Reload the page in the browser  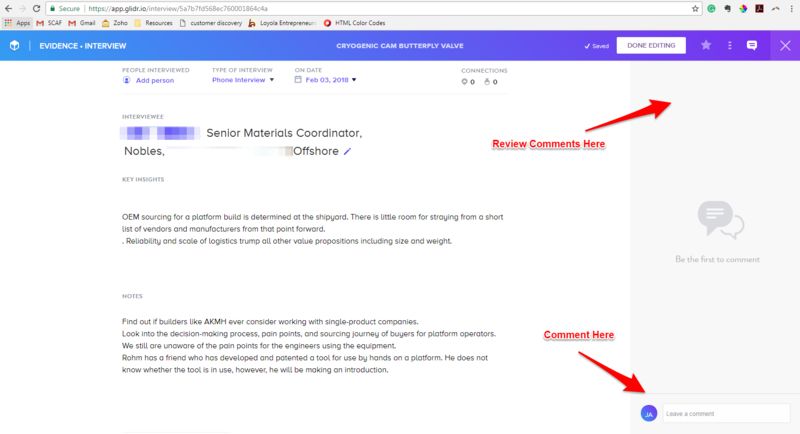(38, 7)
